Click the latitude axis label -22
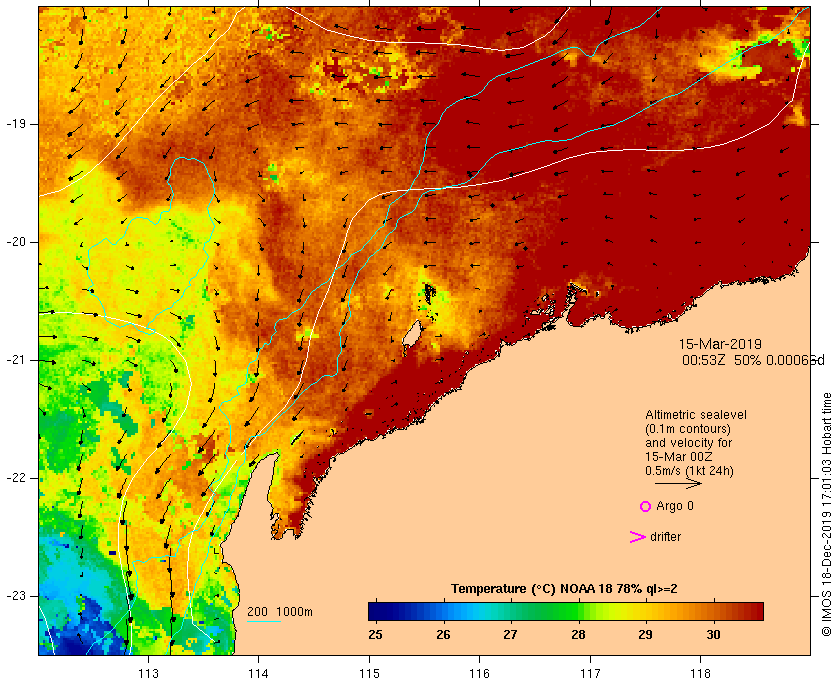The image size is (840, 680). coord(16,478)
